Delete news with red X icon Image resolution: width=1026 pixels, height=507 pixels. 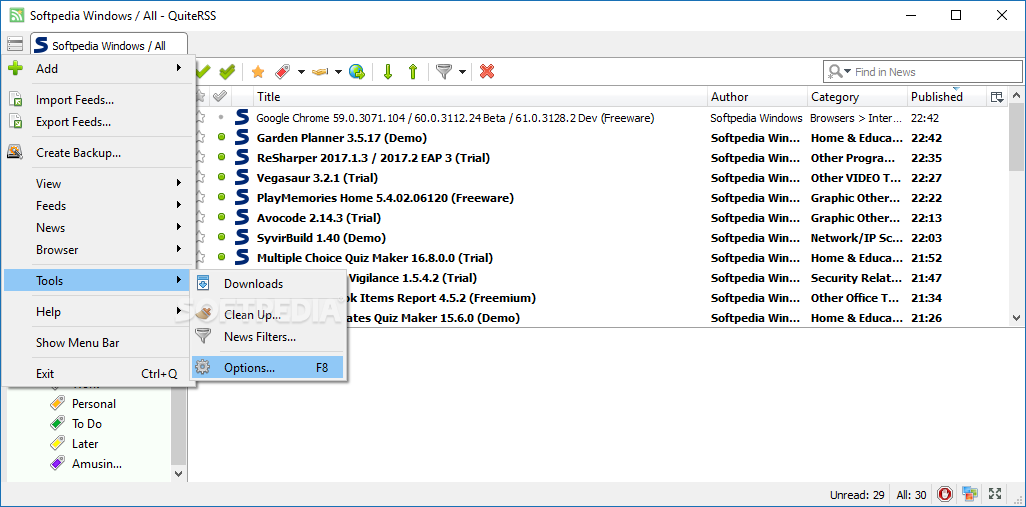tap(487, 71)
